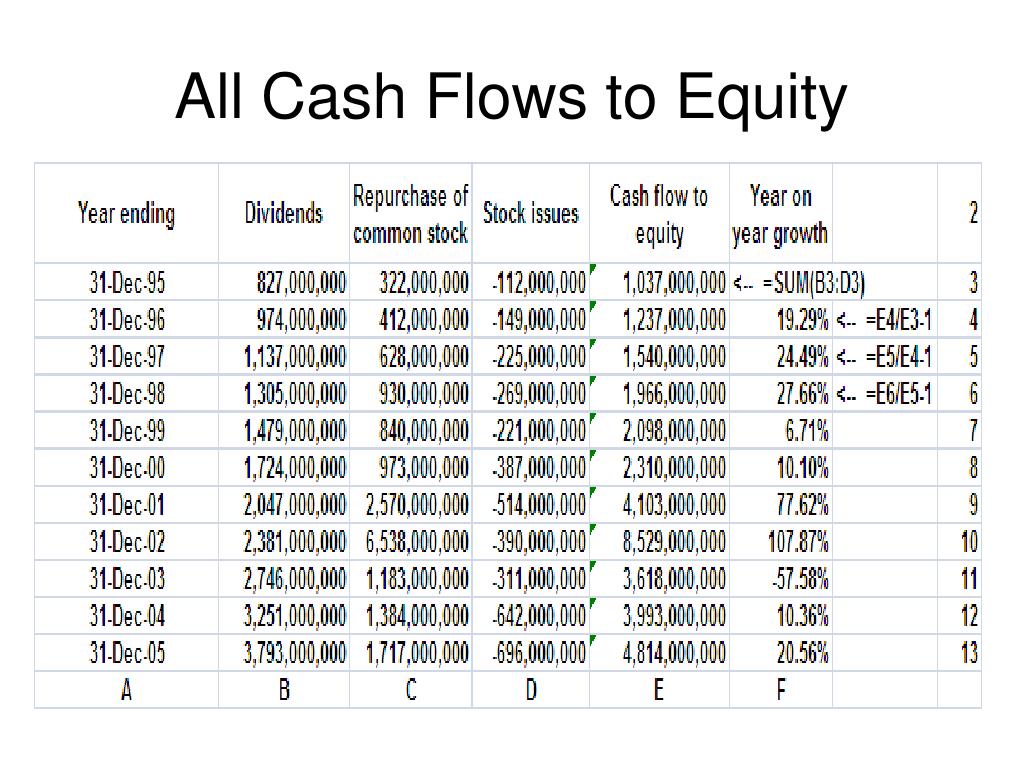Click the 31-Dec-95 date cell
The width and height of the screenshot is (1024, 768).
point(126,282)
